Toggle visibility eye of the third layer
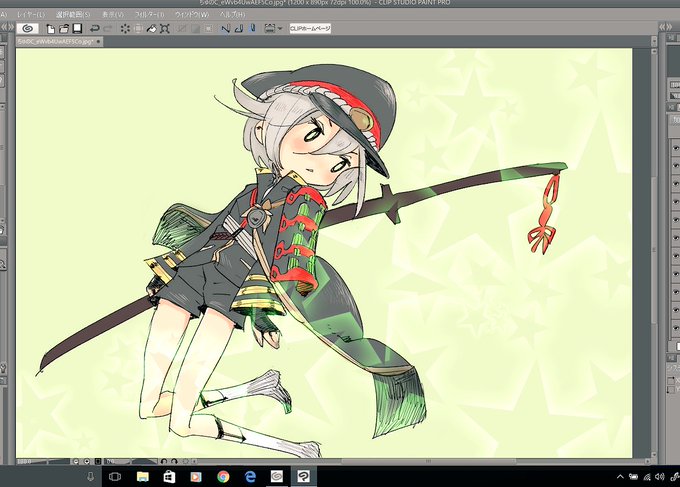Screen dimensions: 680x487 (676, 184)
